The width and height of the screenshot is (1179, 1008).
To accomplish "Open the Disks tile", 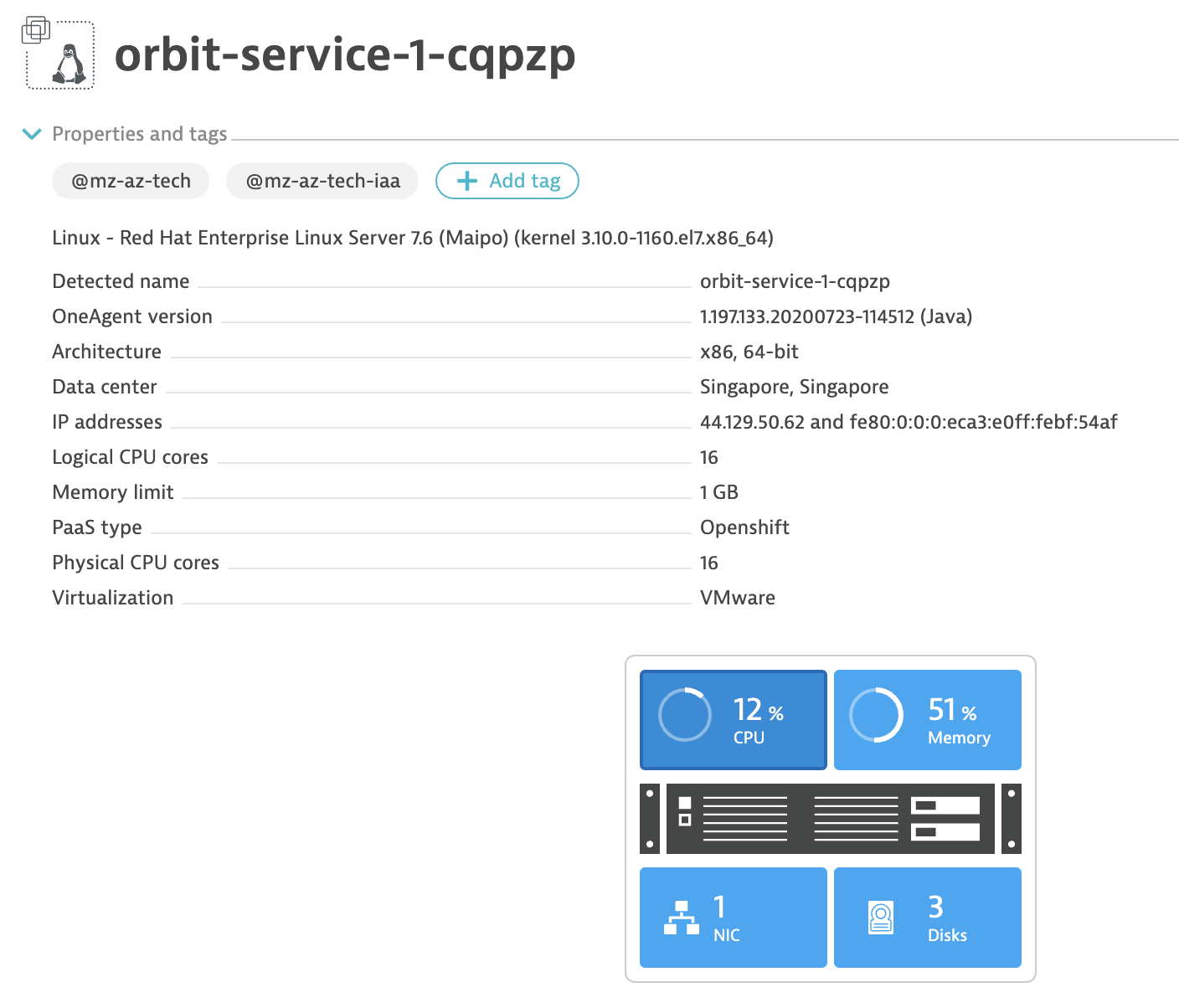I will tap(927, 918).
